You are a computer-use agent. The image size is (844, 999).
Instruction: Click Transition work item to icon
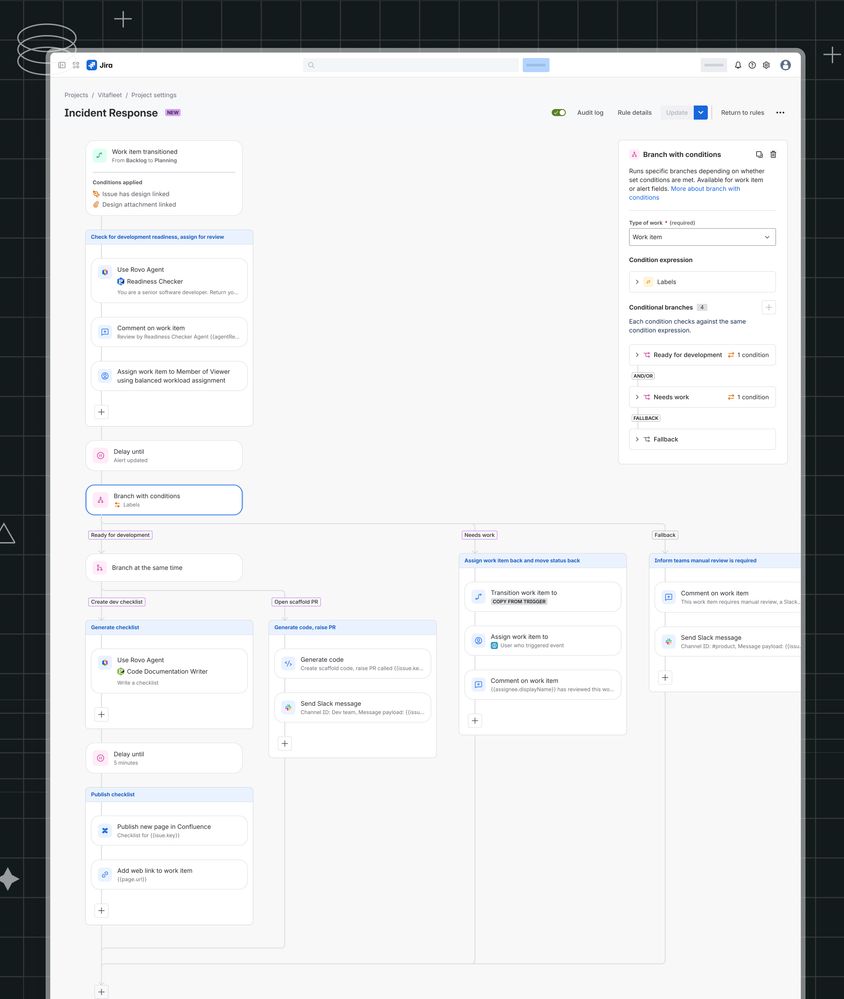tap(478, 597)
